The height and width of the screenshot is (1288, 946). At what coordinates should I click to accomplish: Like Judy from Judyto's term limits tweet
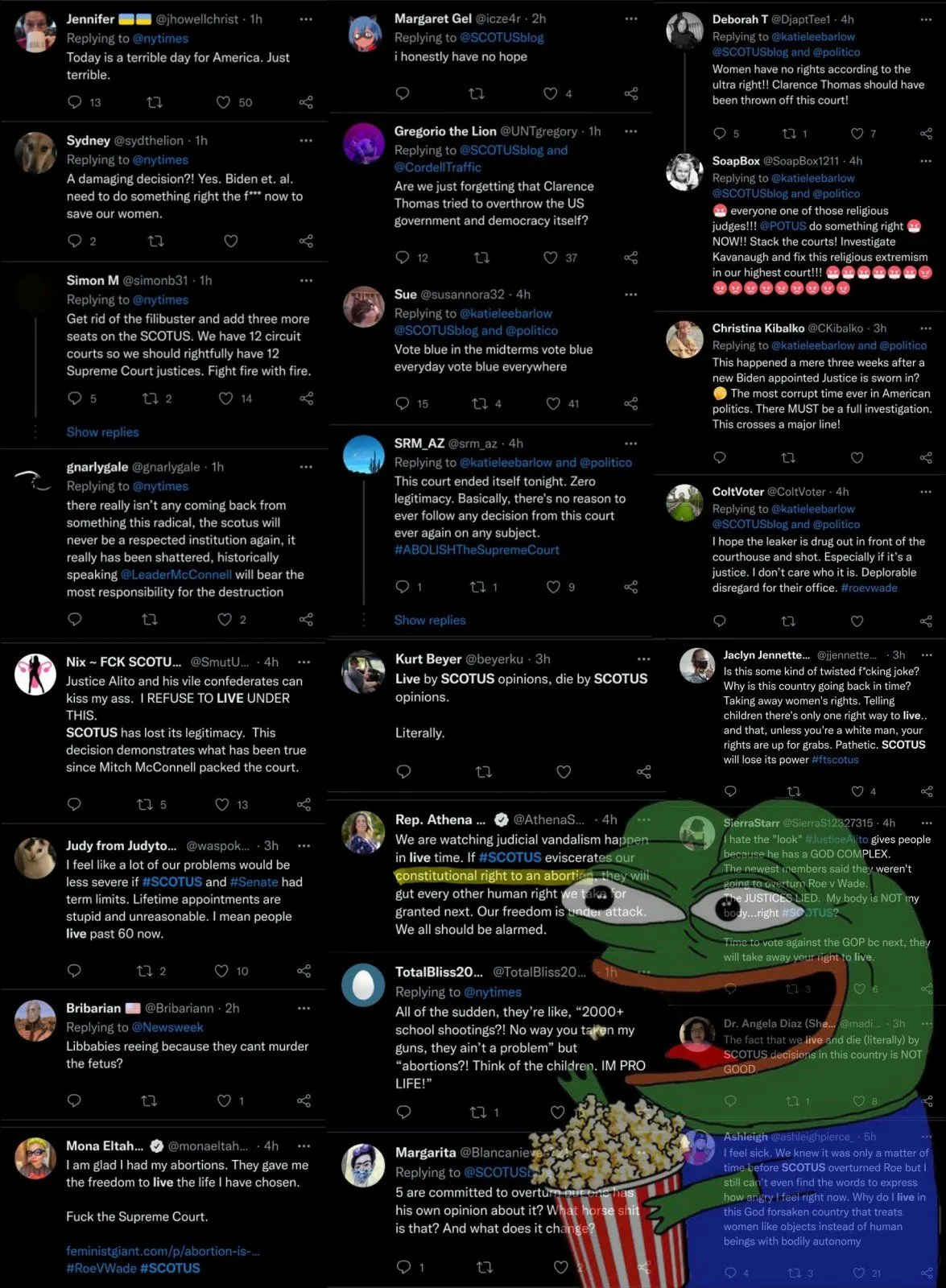222,971
